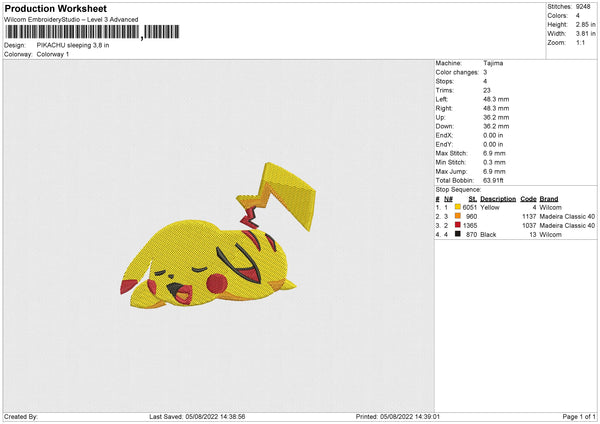Click the "Total Bobbin:" label
Viewport: 600px width, 424px height.
pos(455,180)
